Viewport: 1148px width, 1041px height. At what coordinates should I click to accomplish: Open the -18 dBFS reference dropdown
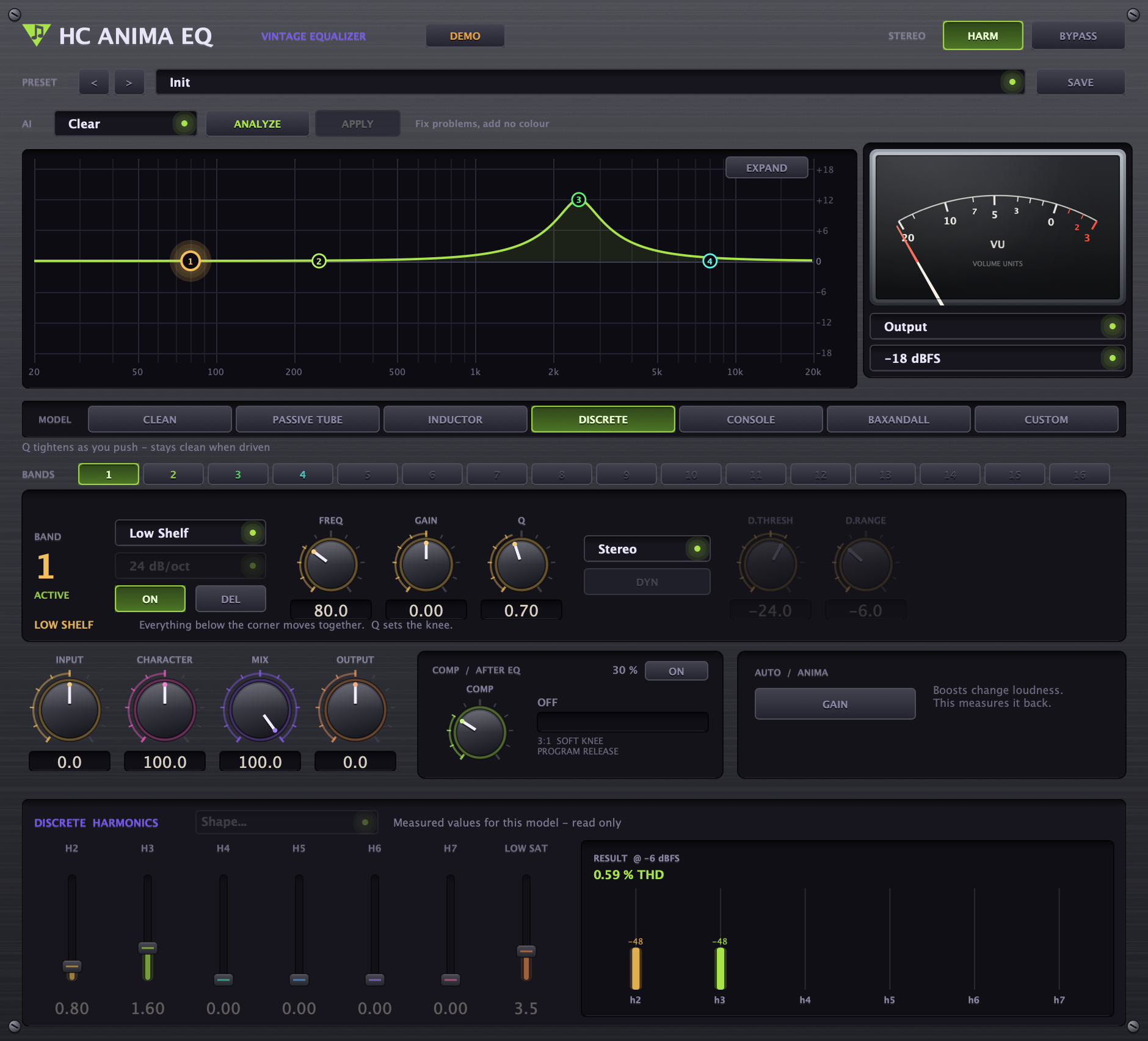tap(998, 359)
